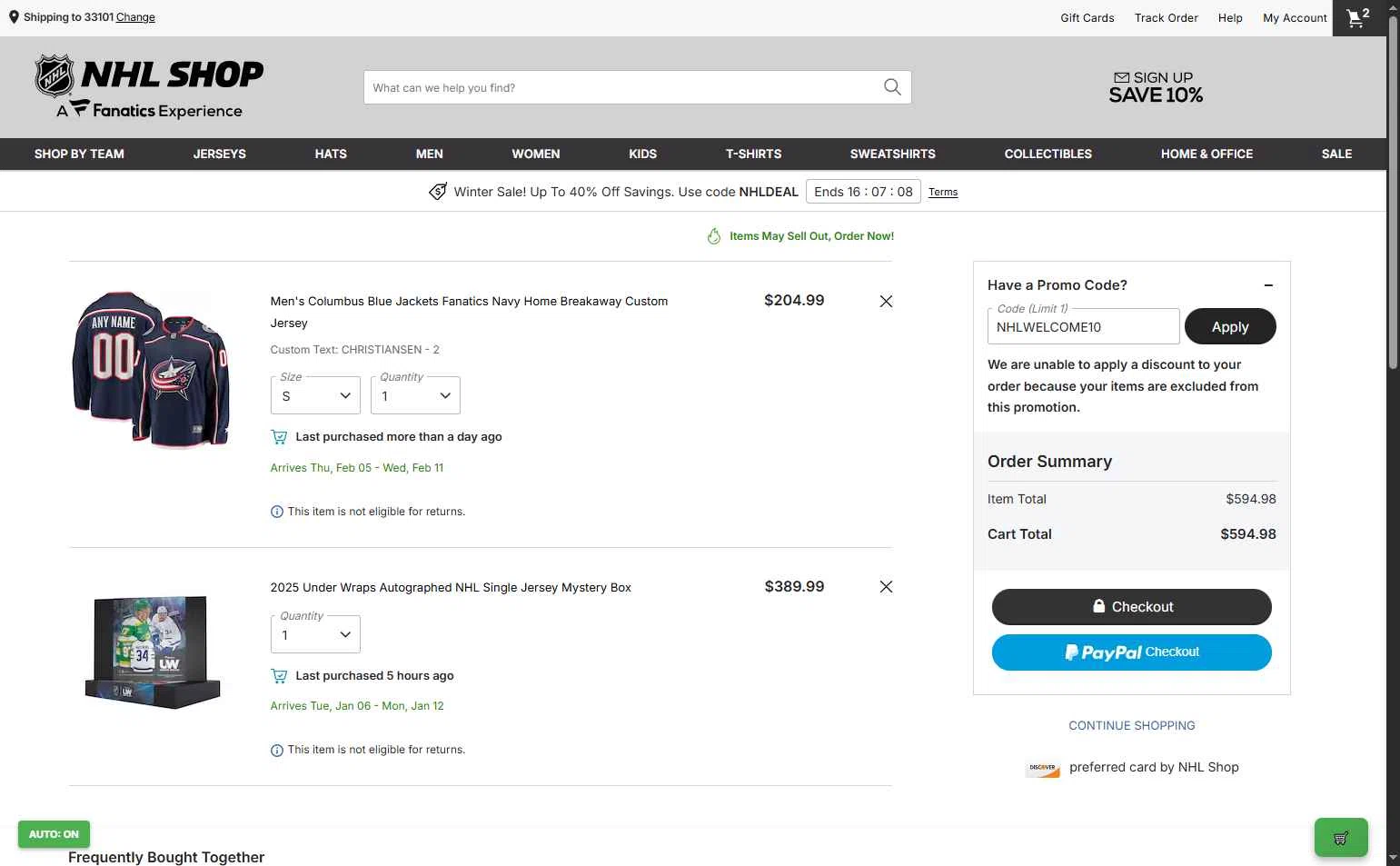This screenshot has width=1400, height=866.
Task: Click the search magnifier icon
Action: coord(892,87)
